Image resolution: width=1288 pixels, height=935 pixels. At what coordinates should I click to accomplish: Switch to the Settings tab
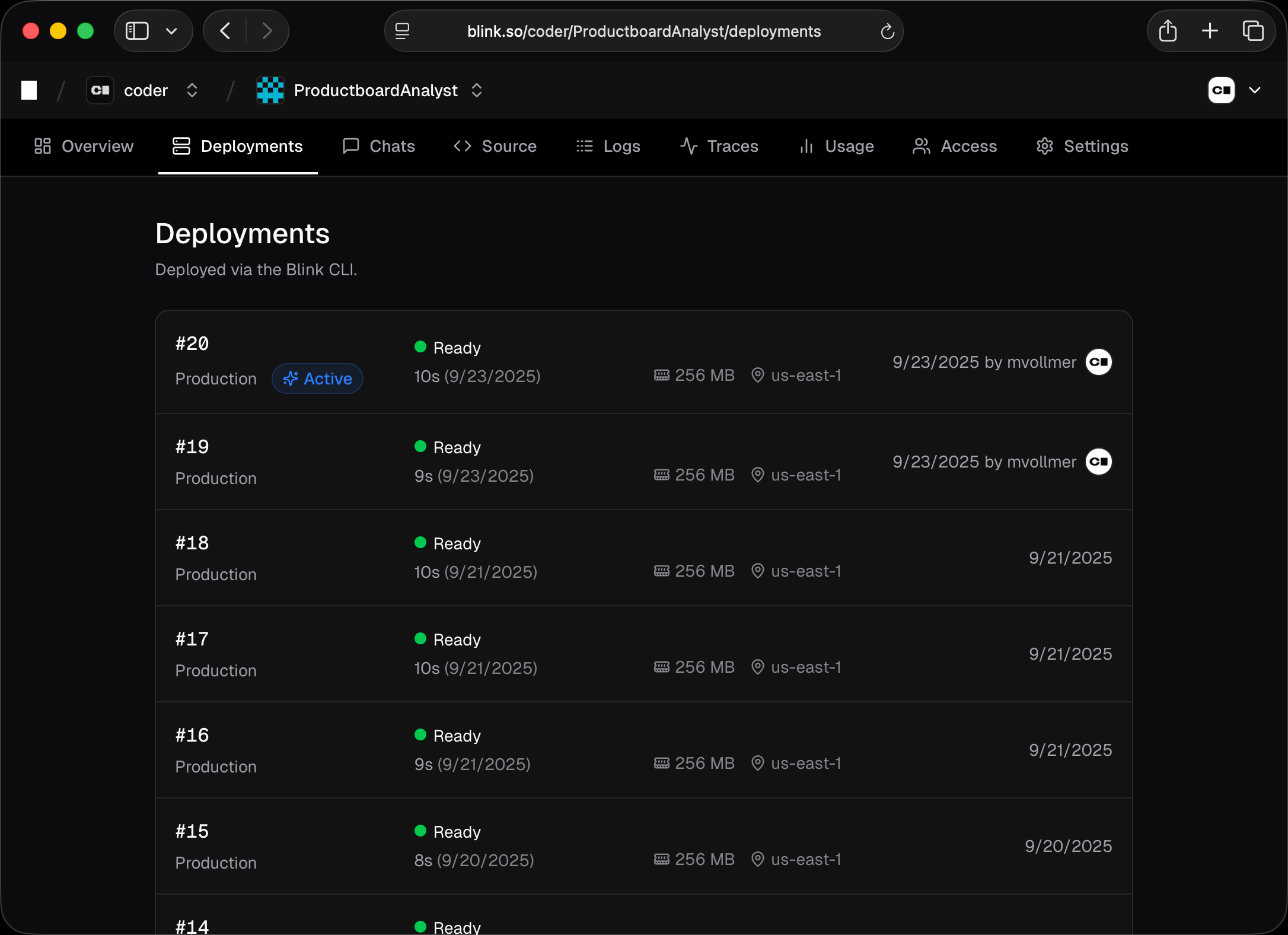(1096, 146)
